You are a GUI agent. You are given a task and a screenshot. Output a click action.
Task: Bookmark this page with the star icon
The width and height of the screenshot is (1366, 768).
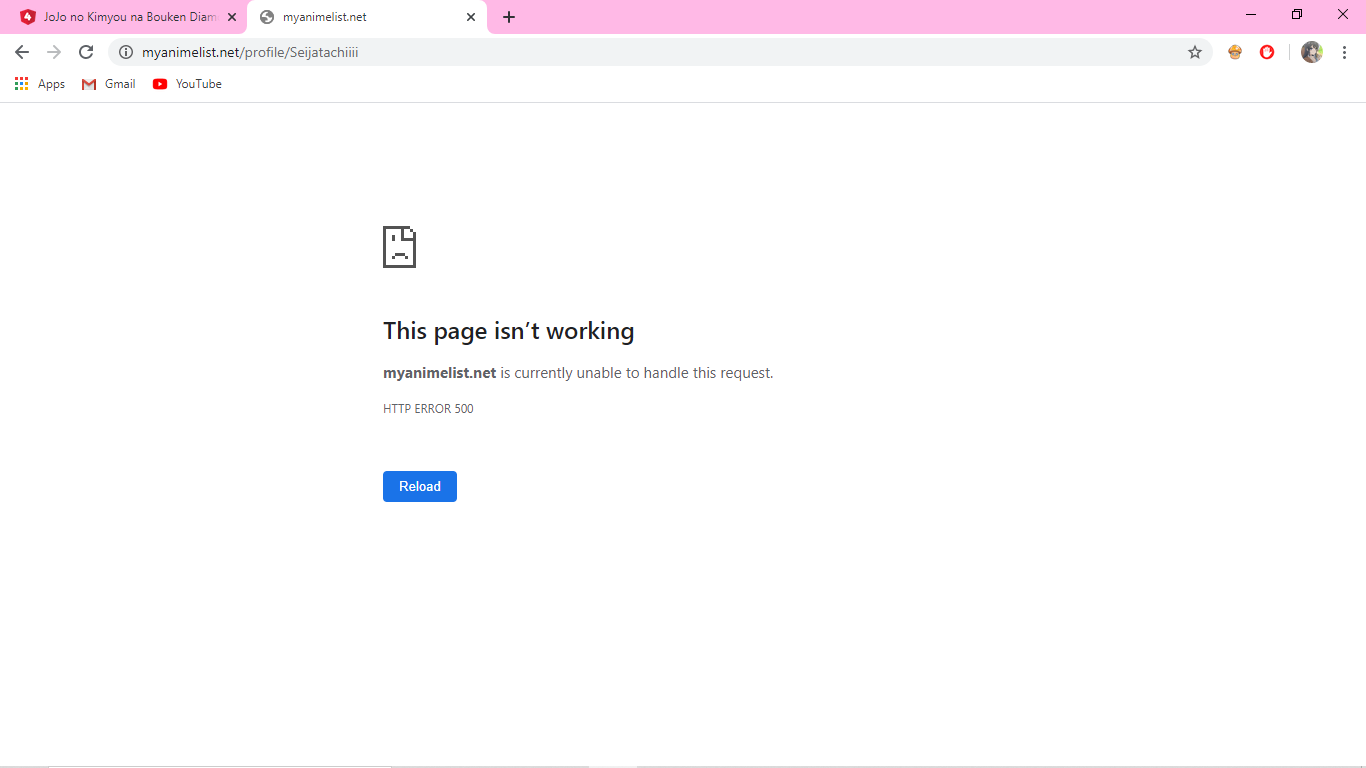[1195, 52]
